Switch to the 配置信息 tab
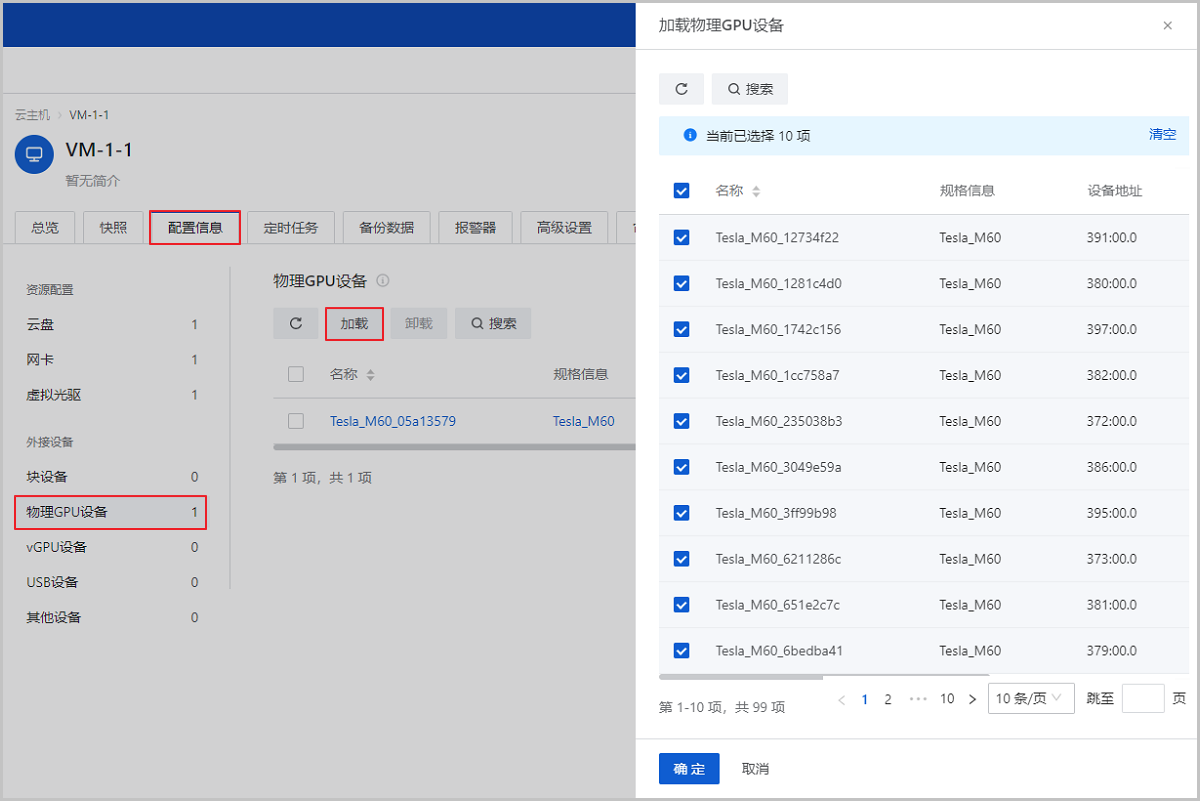The image size is (1200, 801). point(195,228)
